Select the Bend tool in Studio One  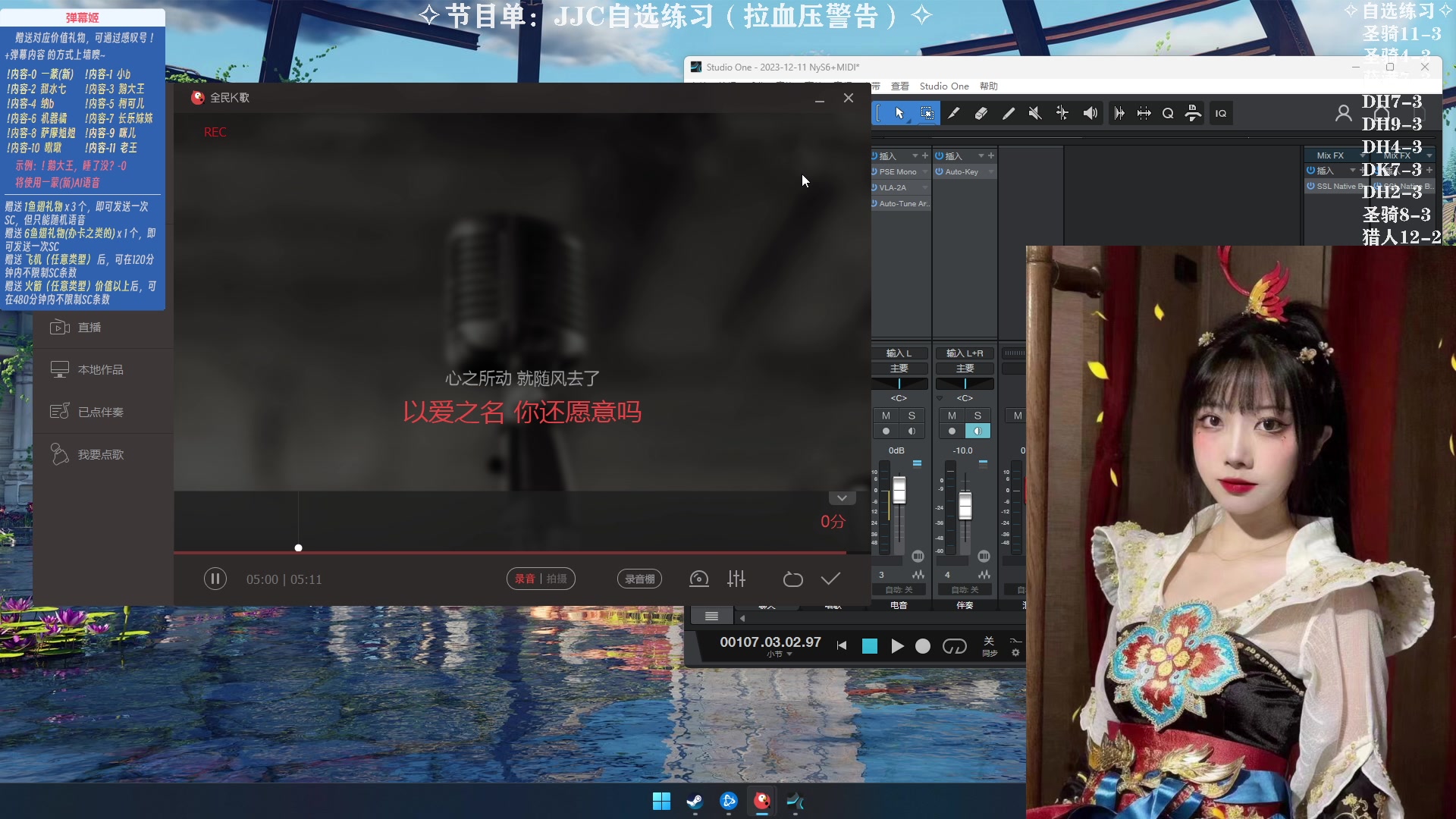tap(1062, 113)
